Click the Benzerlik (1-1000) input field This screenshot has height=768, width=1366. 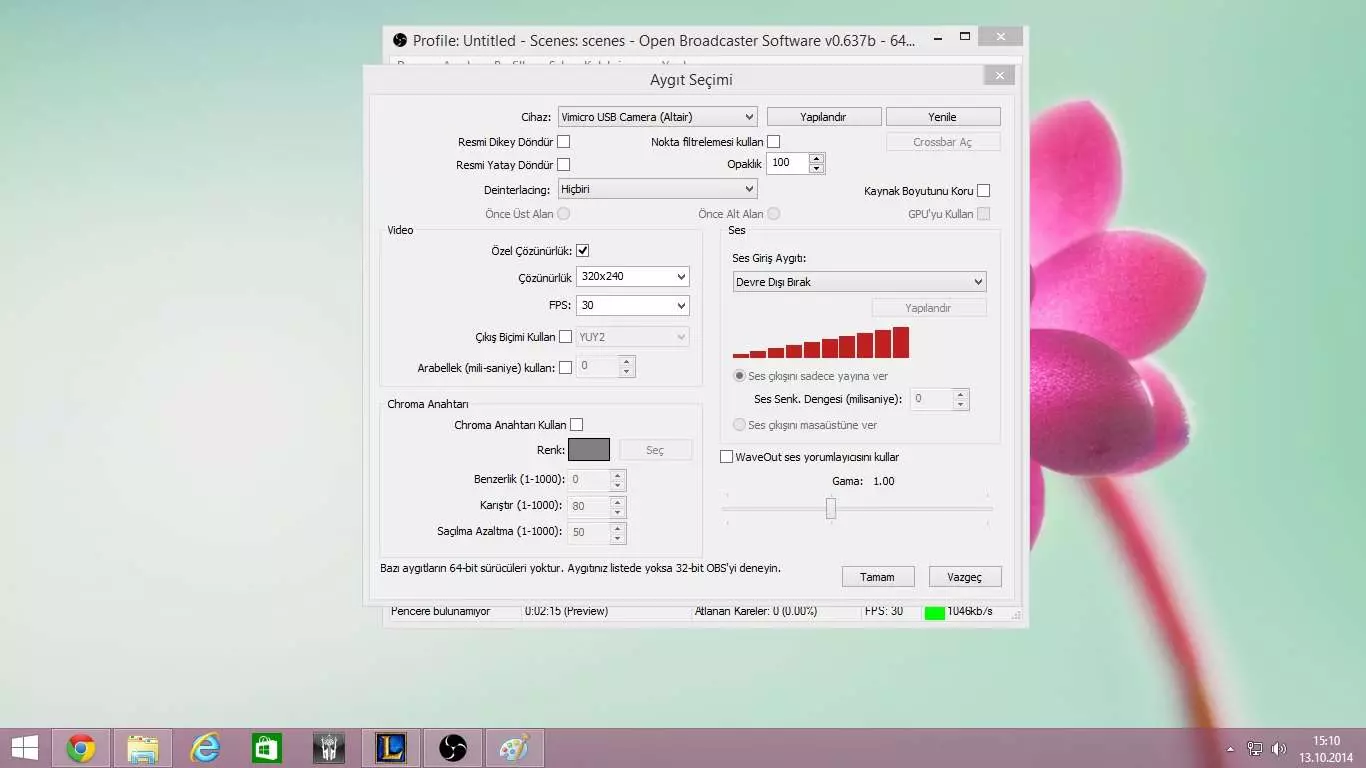point(589,479)
